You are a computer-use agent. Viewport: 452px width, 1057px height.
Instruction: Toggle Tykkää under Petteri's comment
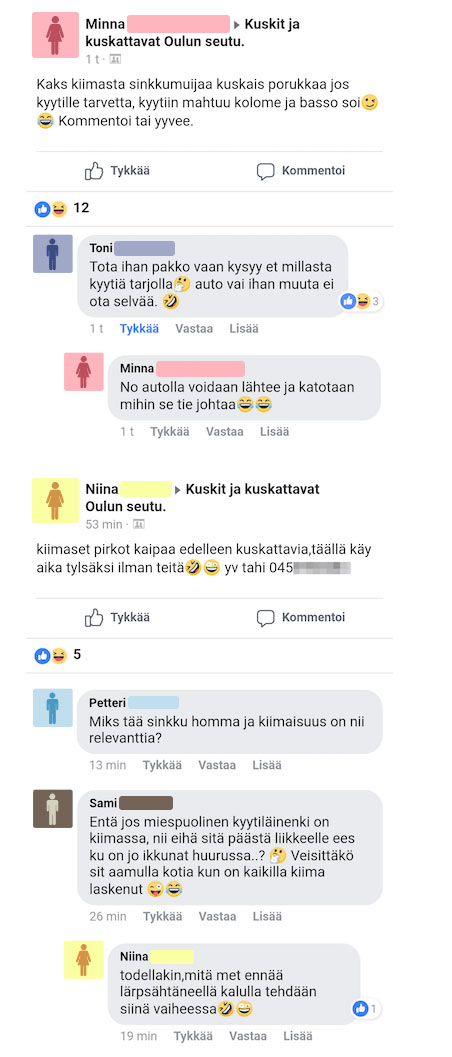(162, 765)
